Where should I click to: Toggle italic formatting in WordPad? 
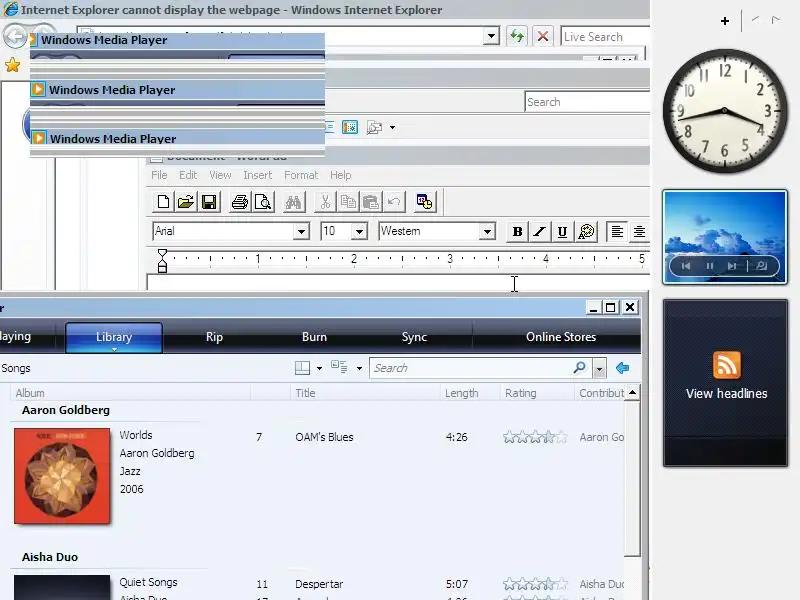pos(539,232)
